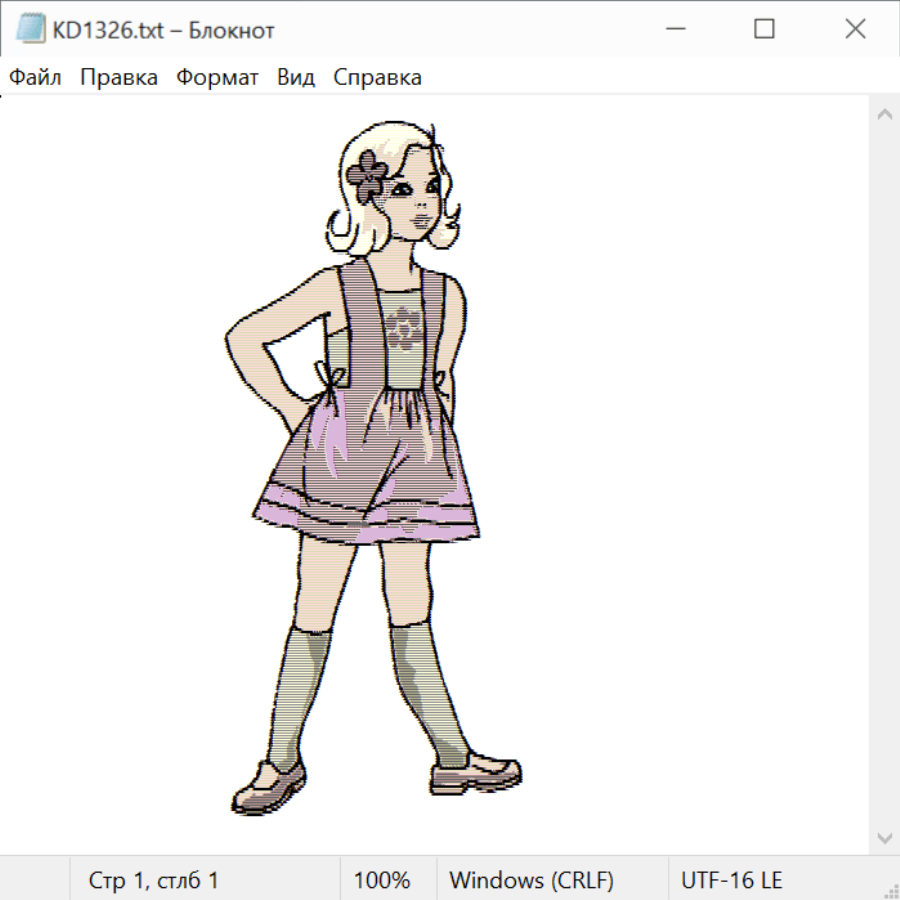
Task: Place cursor on the flower on dress bib
Action: click(404, 326)
